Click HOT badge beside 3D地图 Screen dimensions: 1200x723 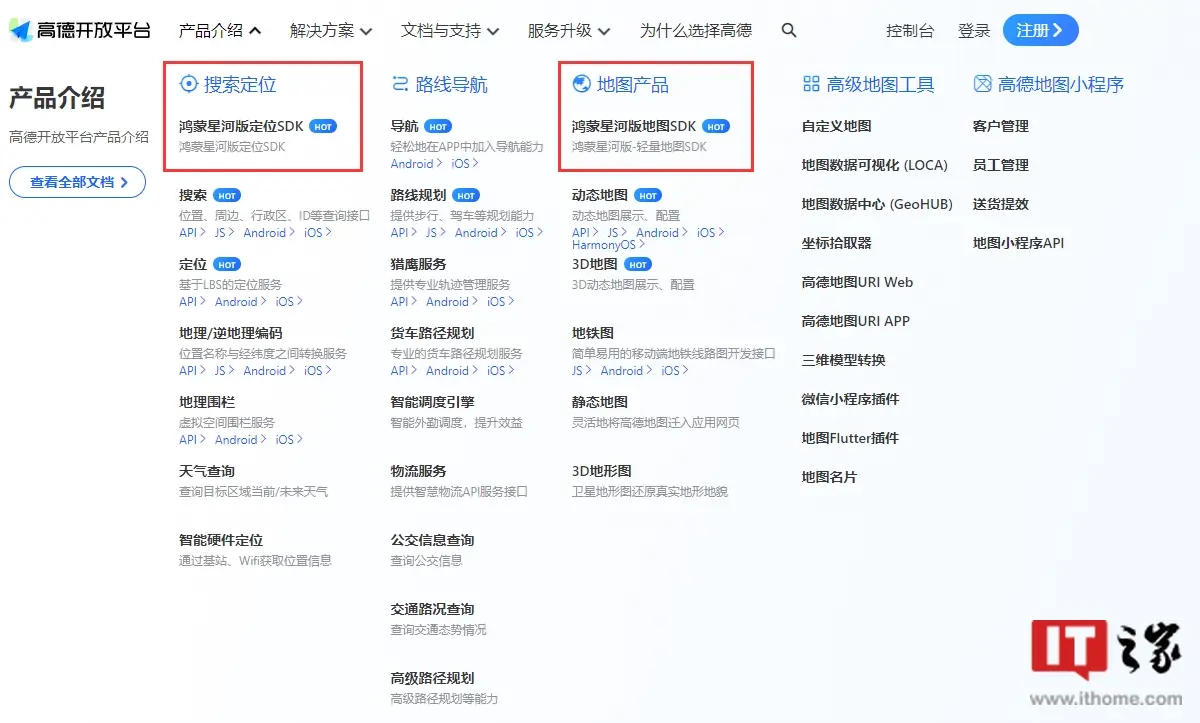(x=638, y=265)
